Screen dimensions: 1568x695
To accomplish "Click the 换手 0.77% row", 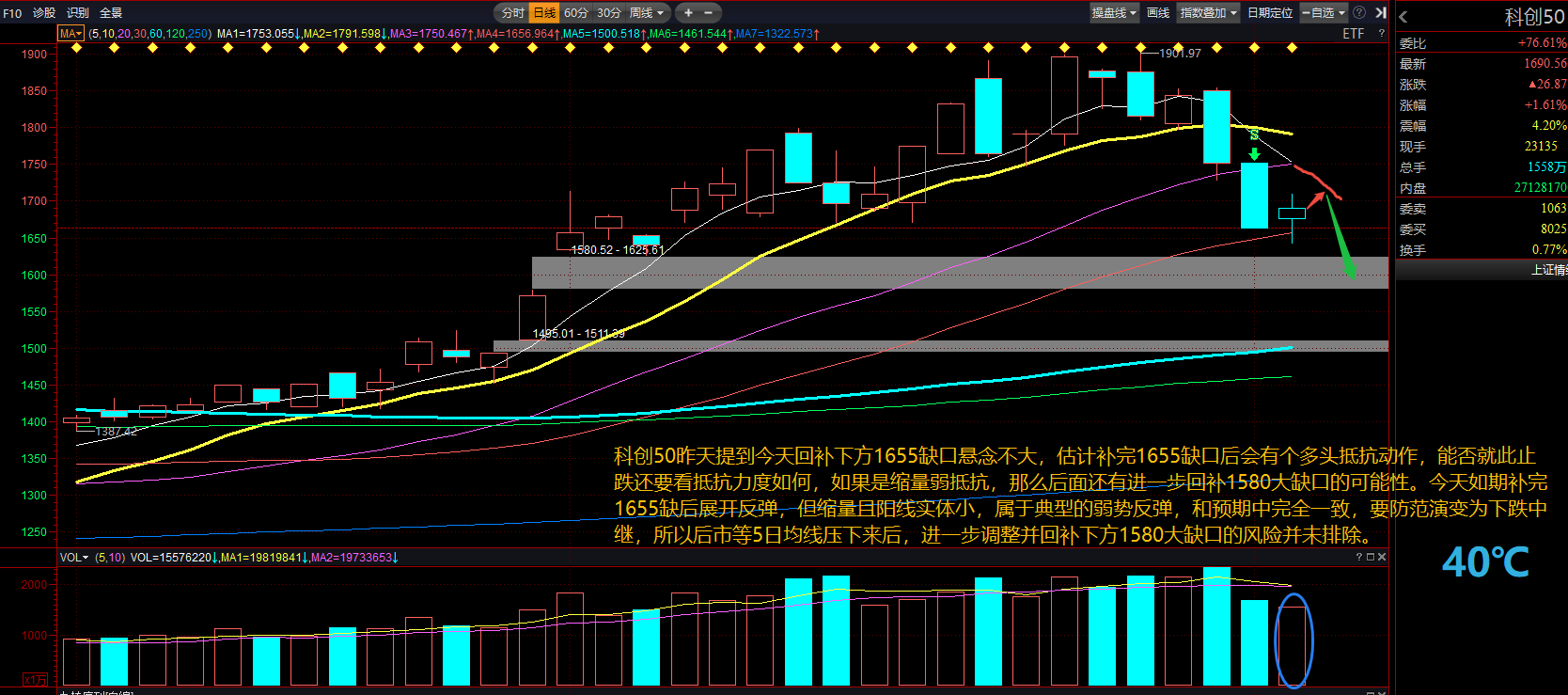I will pyautogui.click(x=1482, y=250).
